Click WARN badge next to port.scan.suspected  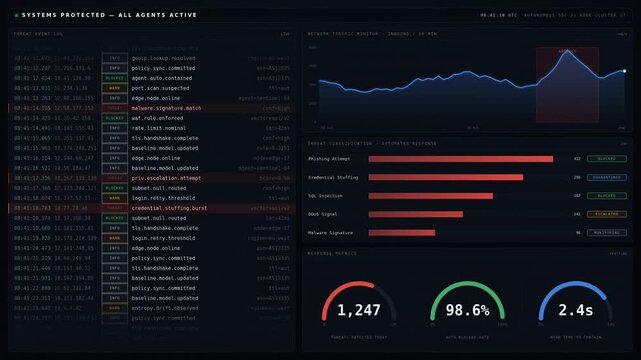point(114,88)
